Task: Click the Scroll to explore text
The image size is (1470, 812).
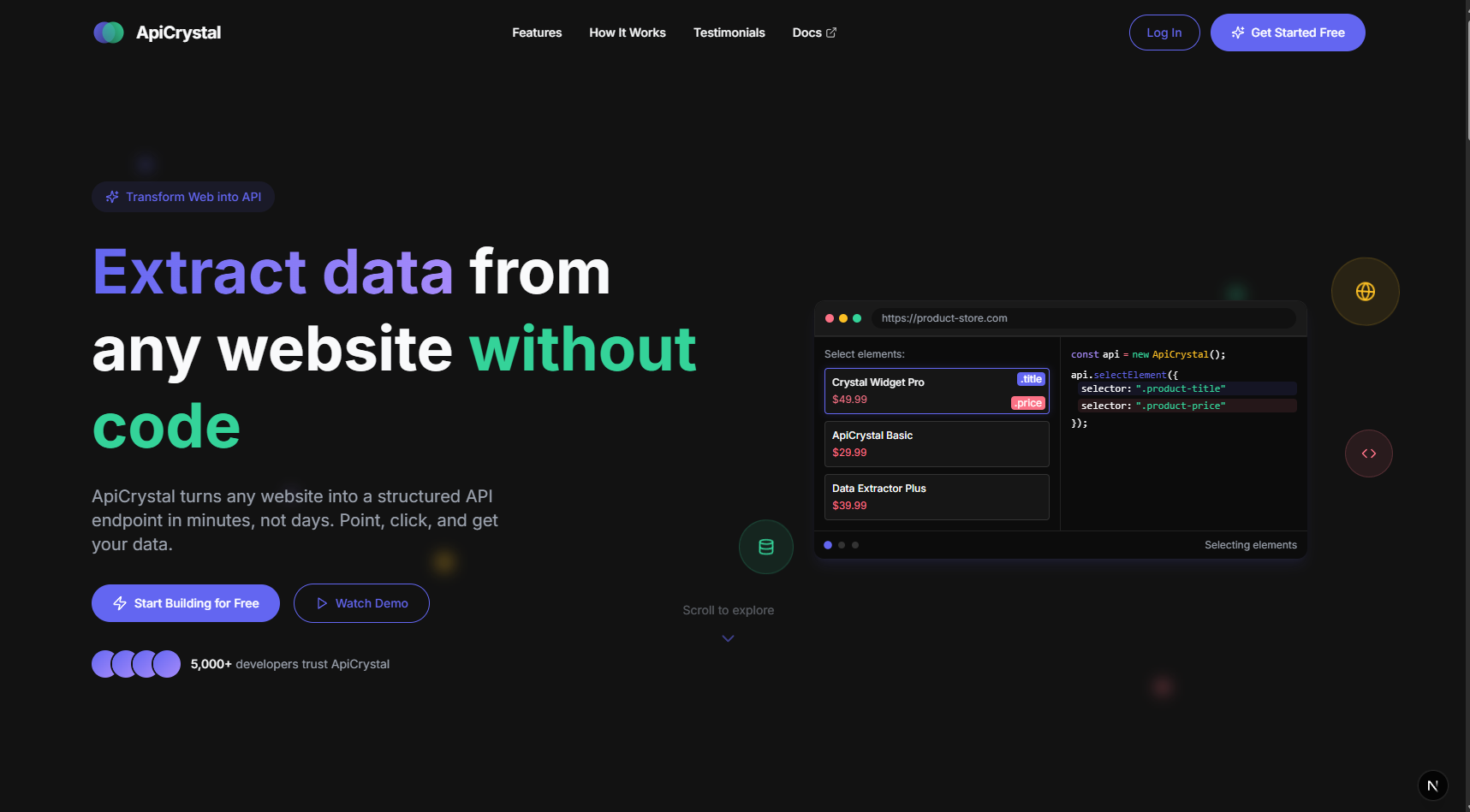Action: [729, 610]
